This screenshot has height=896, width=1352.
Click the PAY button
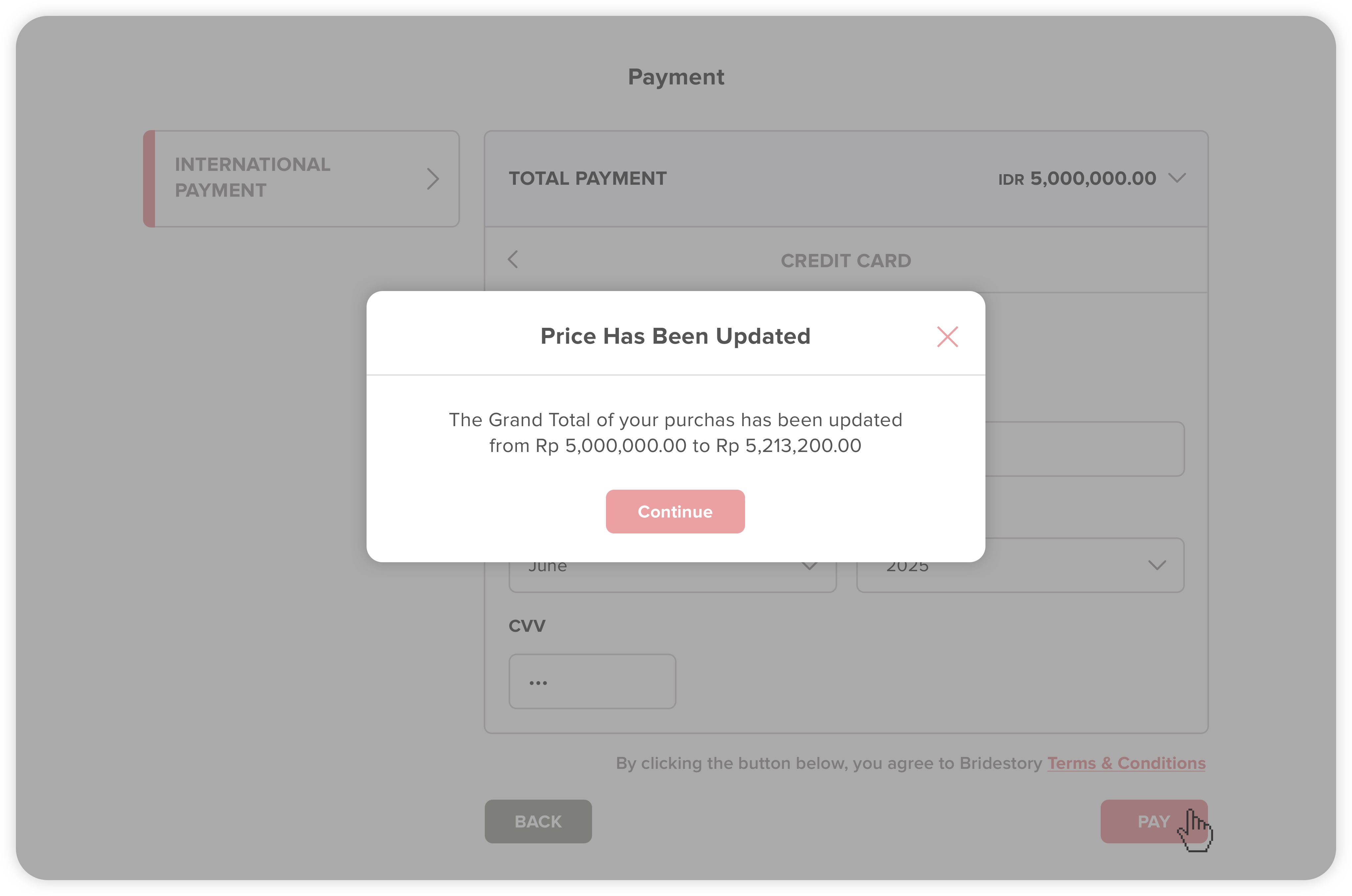tap(1153, 821)
